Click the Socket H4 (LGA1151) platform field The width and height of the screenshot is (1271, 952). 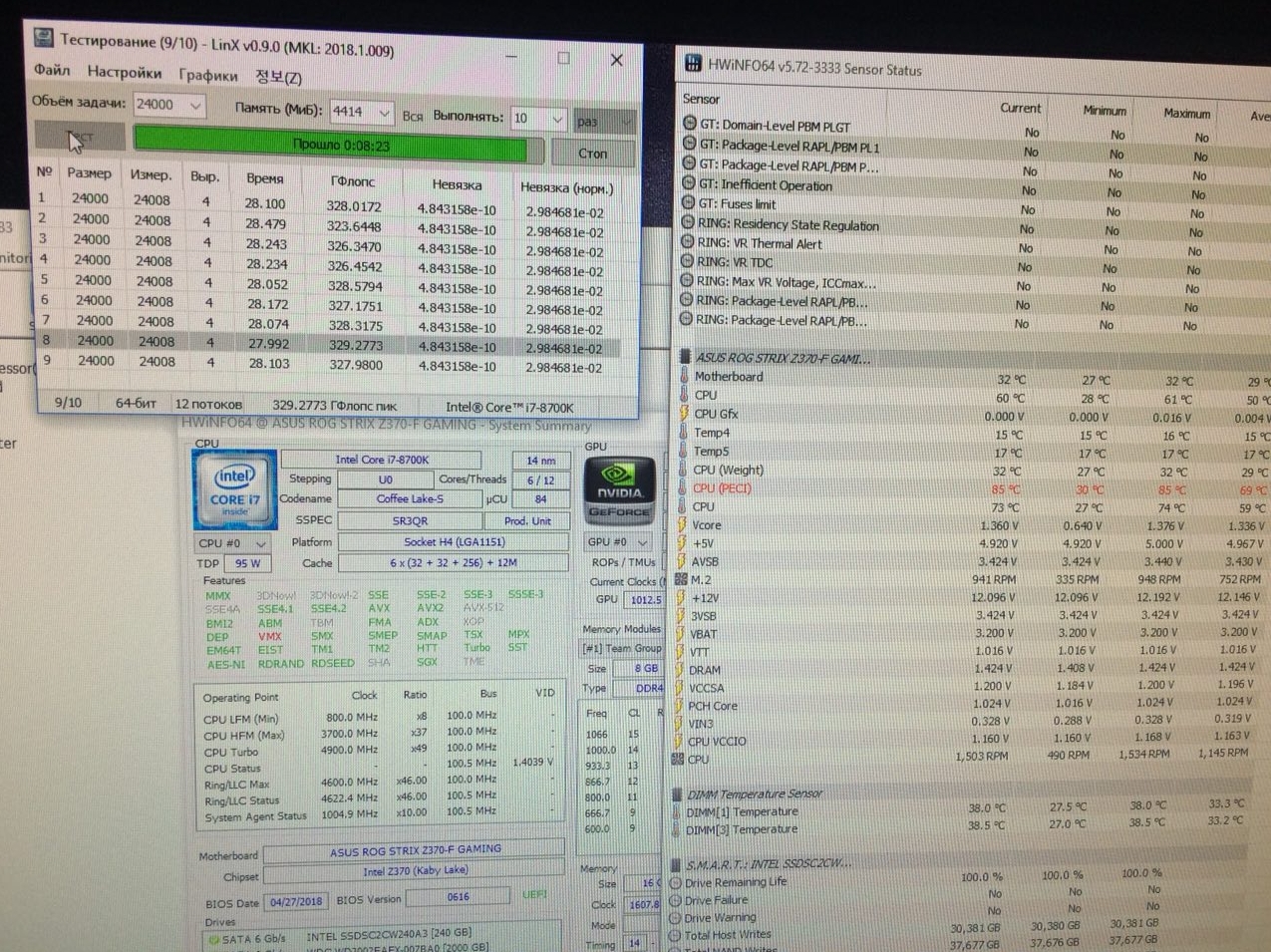tap(454, 542)
